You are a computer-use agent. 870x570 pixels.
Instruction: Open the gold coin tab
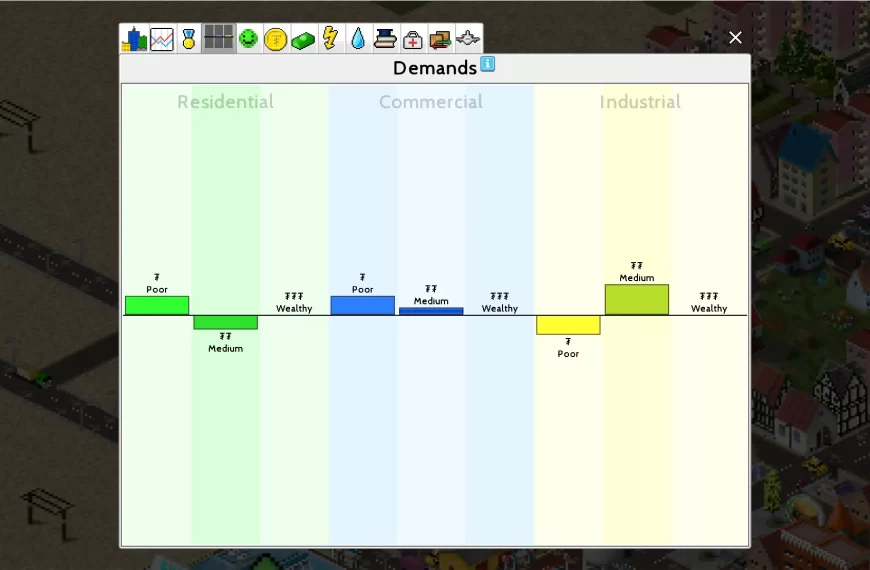click(x=275, y=39)
